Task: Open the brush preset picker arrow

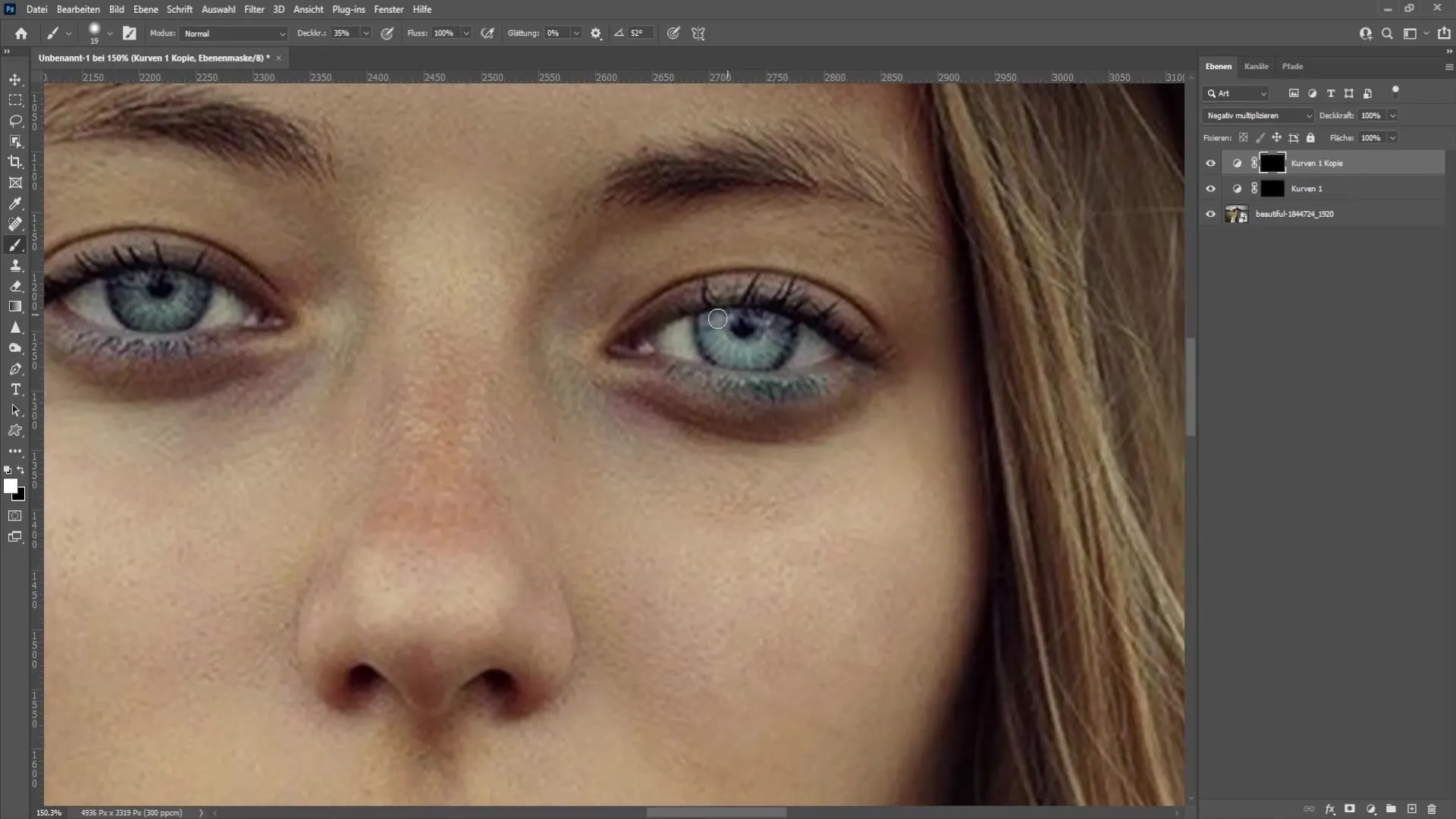Action: [x=110, y=33]
